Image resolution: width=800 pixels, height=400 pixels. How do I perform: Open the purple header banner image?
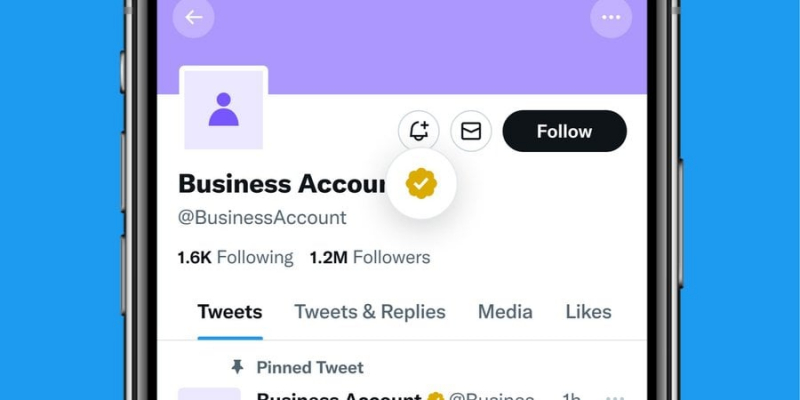[402, 47]
